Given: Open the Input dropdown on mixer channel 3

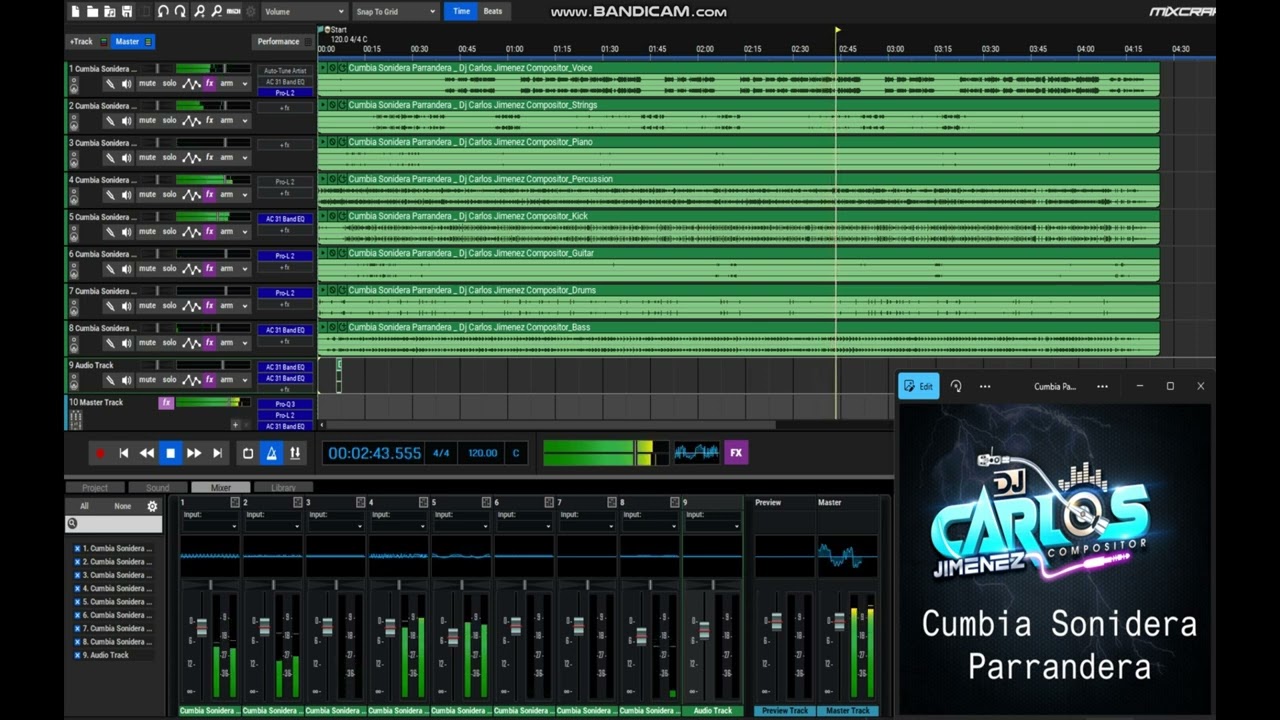Looking at the screenshot, I should pyautogui.click(x=335, y=525).
